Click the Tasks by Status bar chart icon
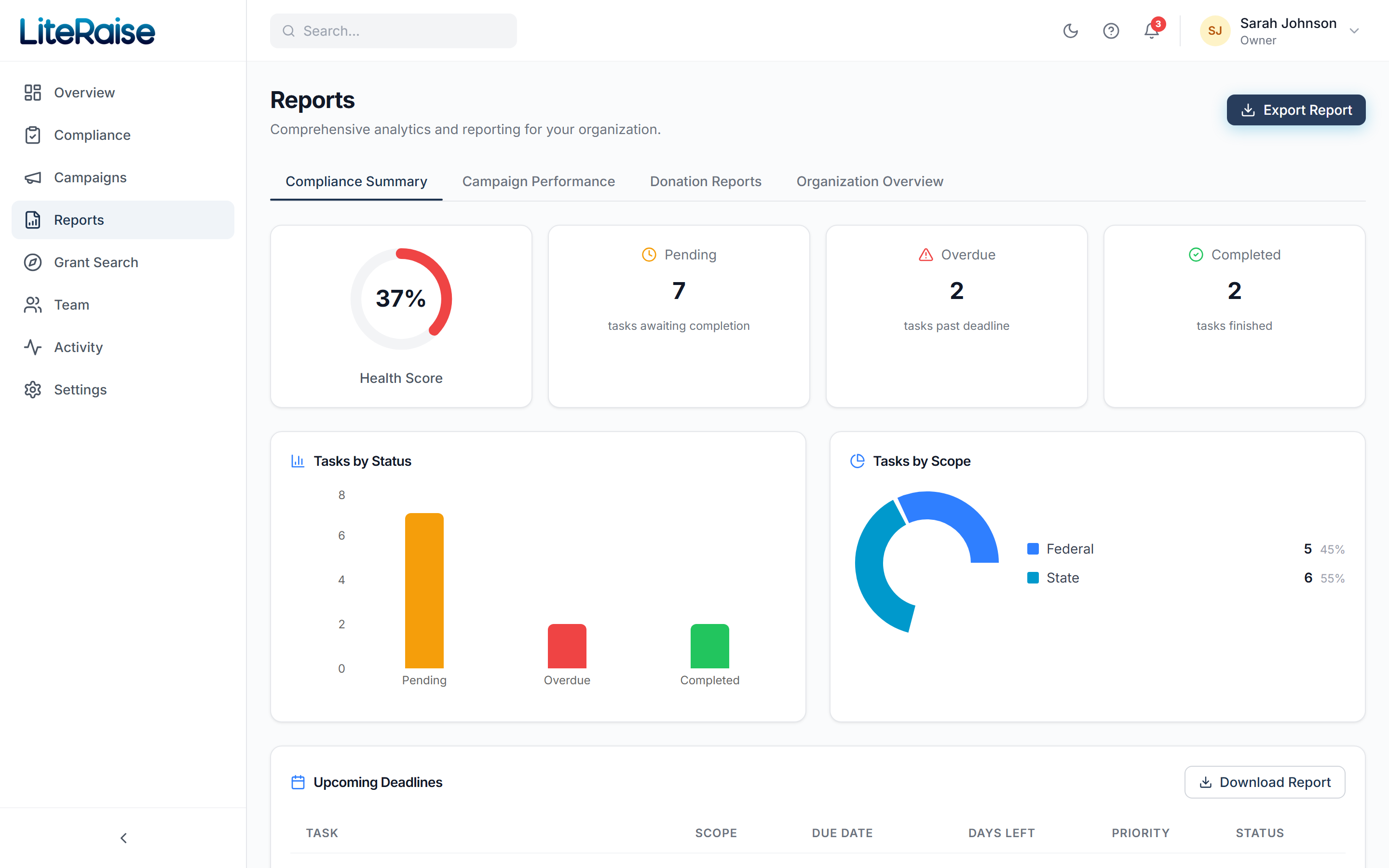This screenshot has height=868, width=1389. [x=297, y=461]
